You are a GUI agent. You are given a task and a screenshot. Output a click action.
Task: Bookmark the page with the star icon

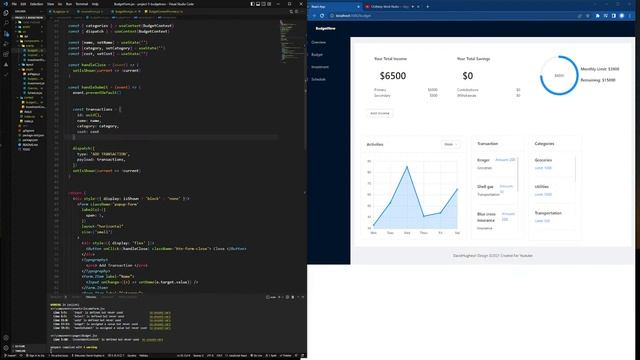[588, 16]
